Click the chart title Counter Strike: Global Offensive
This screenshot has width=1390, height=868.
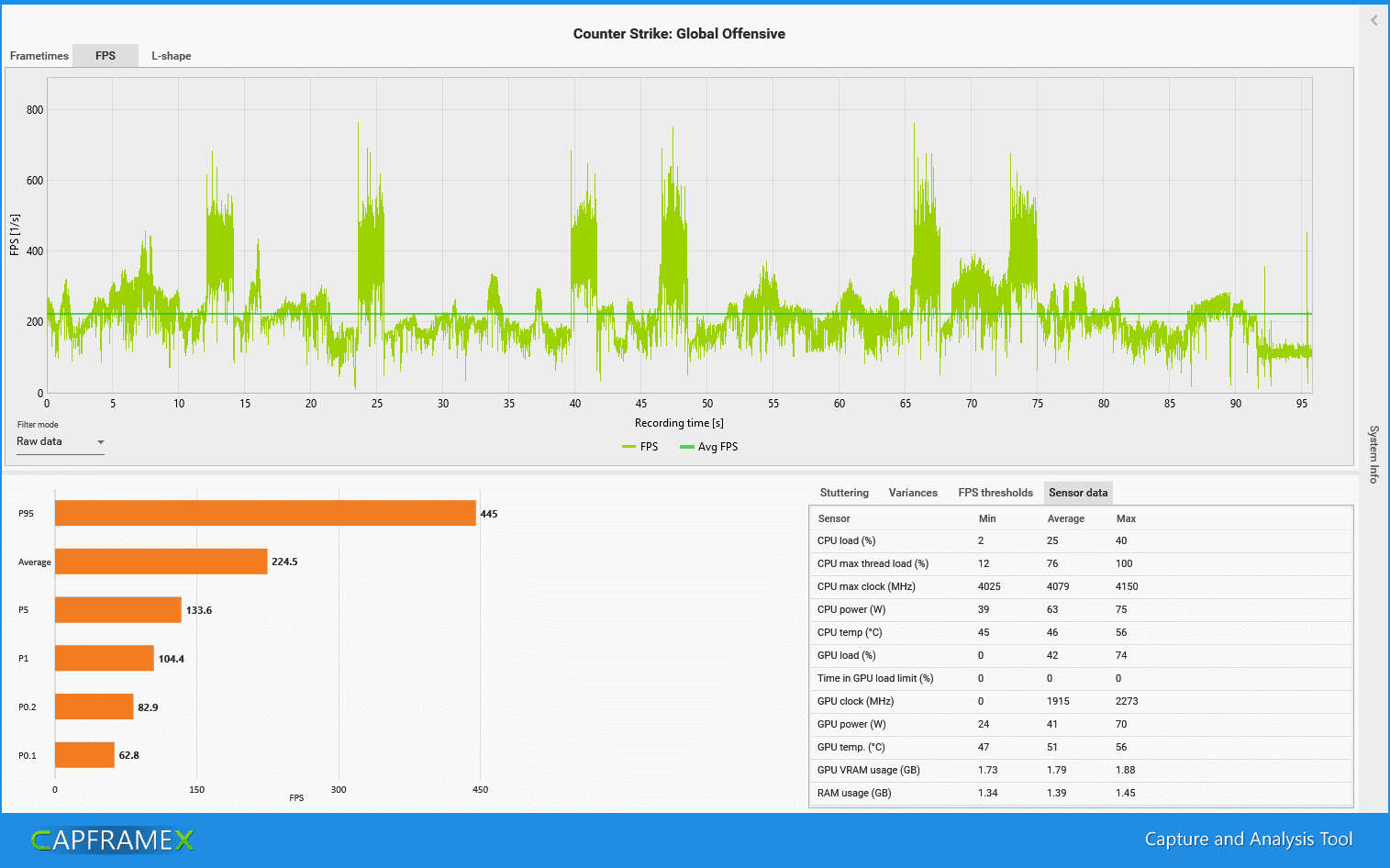(x=679, y=34)
